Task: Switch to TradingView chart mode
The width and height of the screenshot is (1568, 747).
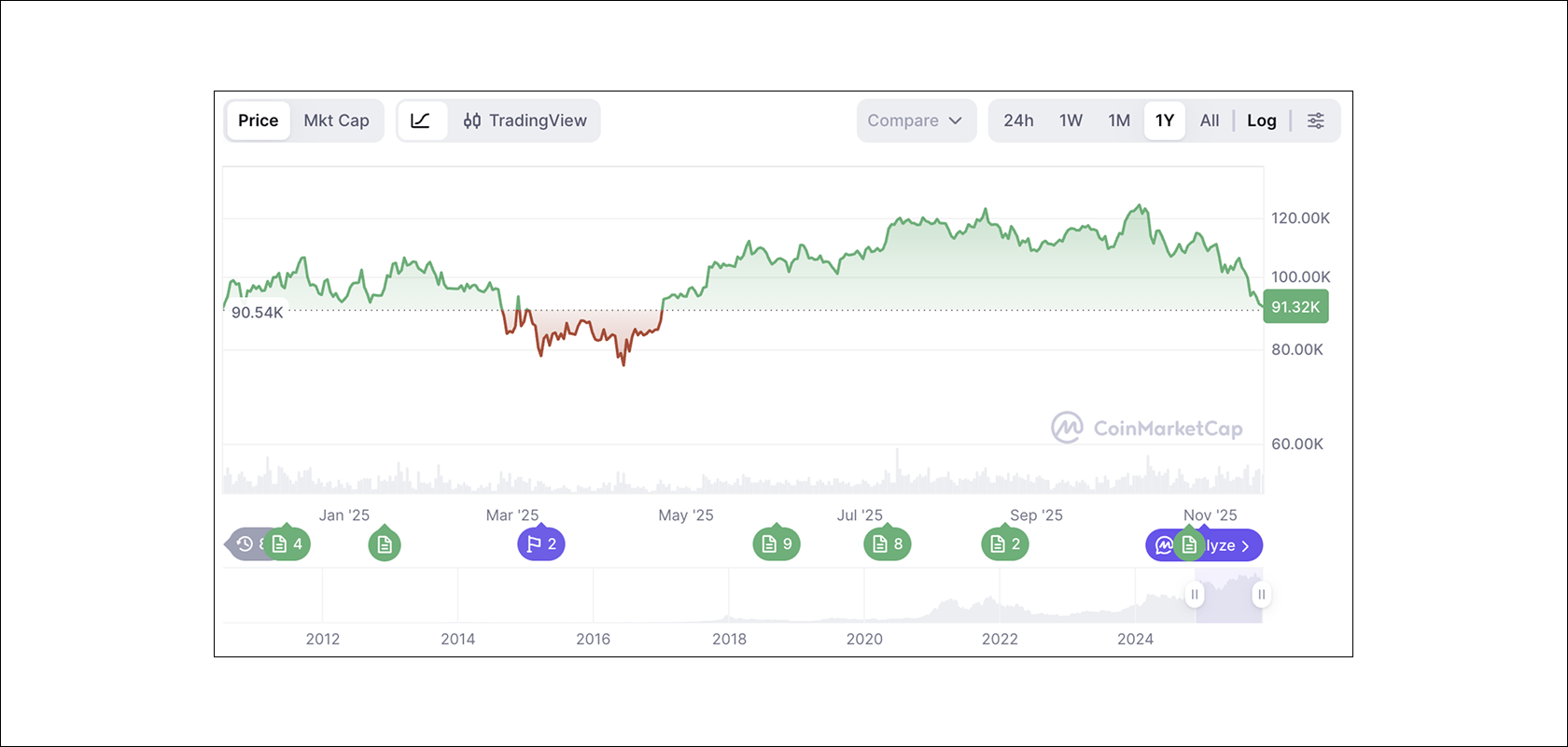Action: tap(525, 120)
